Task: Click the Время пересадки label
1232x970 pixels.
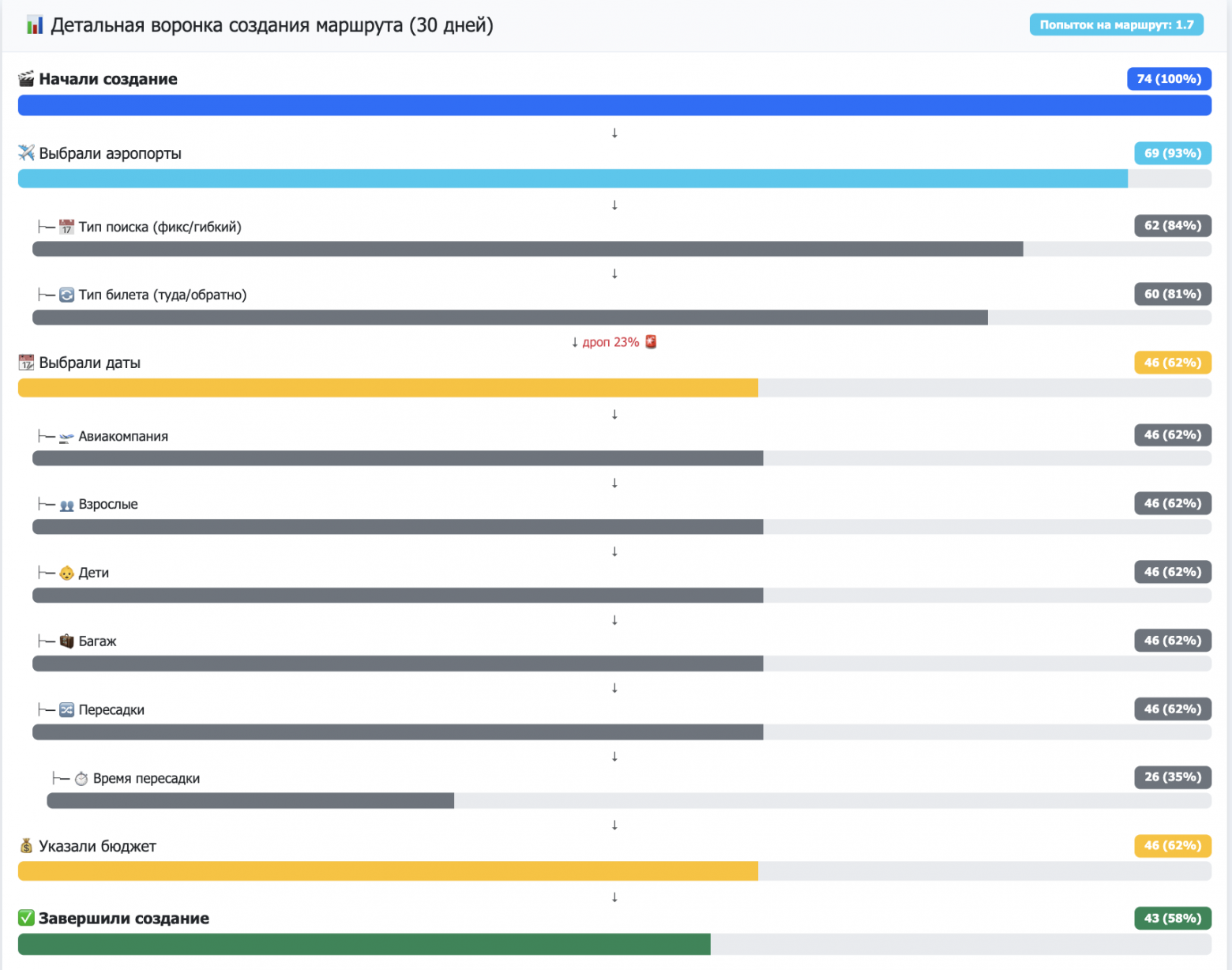Action: tap(146, 779)
